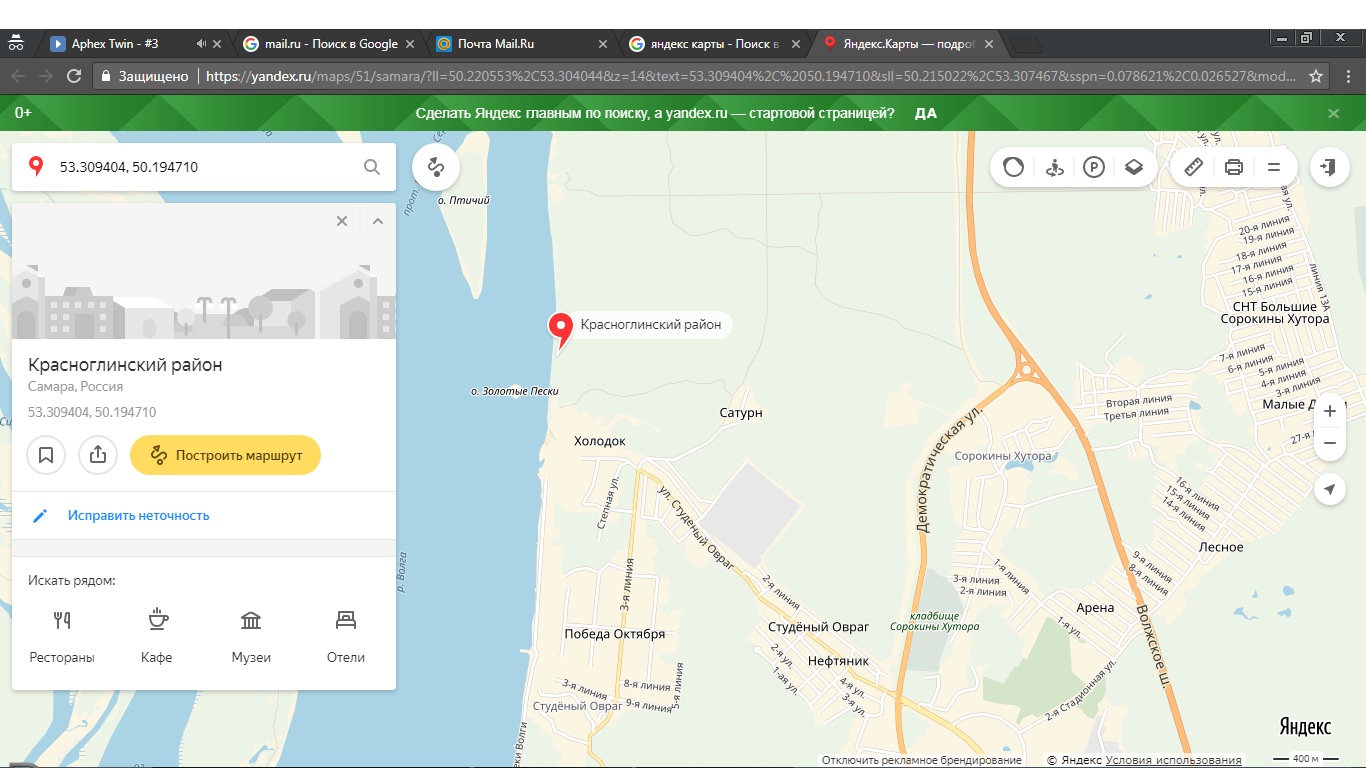This screenshot has width=1366, height=768.
Task: Click о. Птичий map label
Action: coord(464,200)
